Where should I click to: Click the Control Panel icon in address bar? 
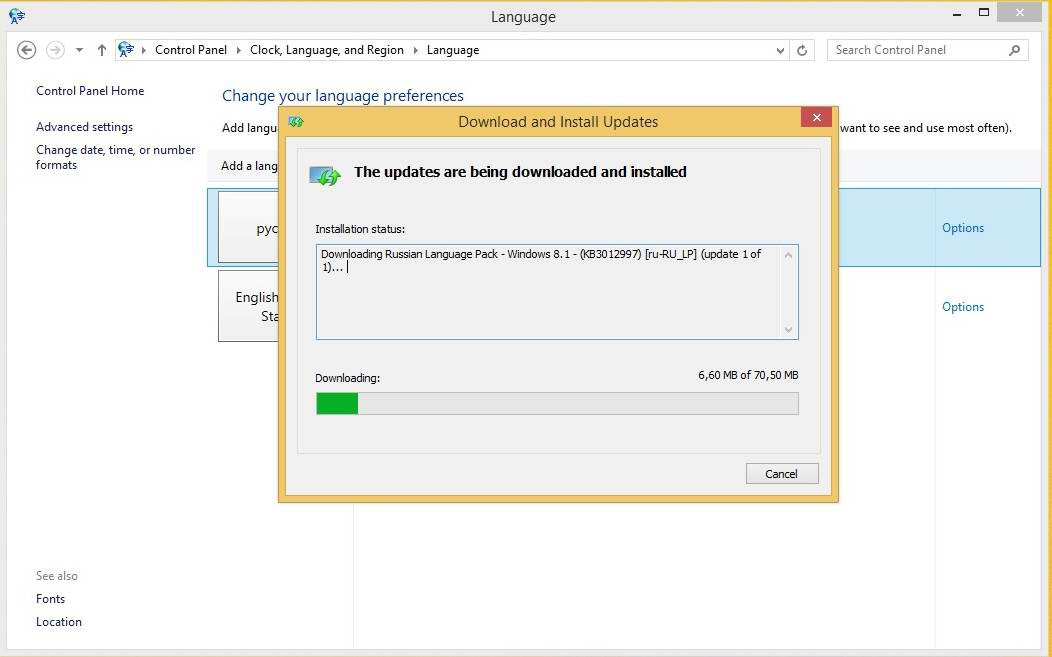click(x=126, y=50)
